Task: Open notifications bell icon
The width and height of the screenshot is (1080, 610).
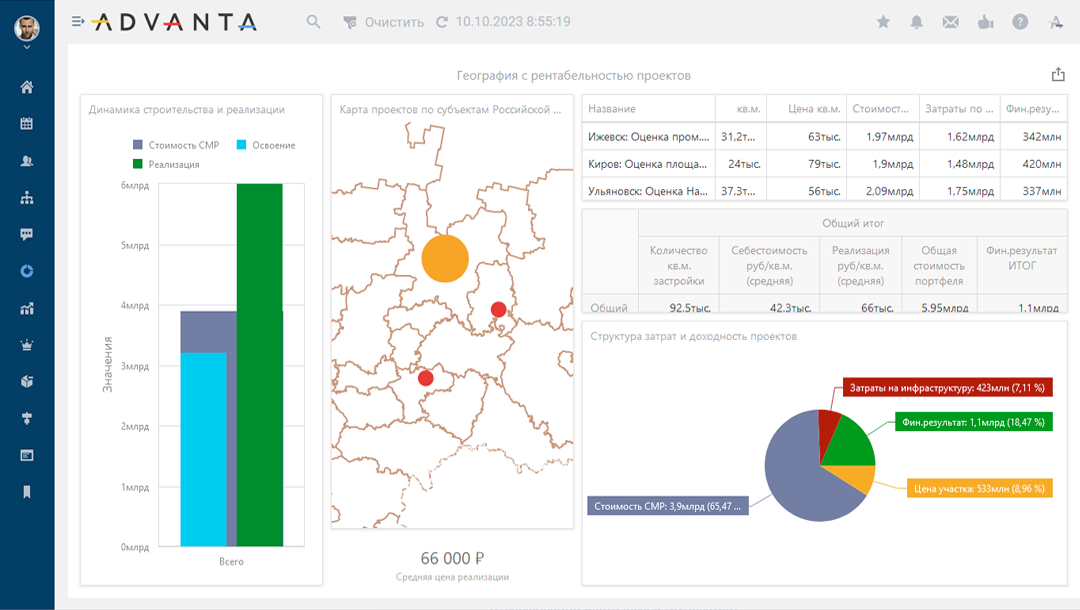Action: 916,22
